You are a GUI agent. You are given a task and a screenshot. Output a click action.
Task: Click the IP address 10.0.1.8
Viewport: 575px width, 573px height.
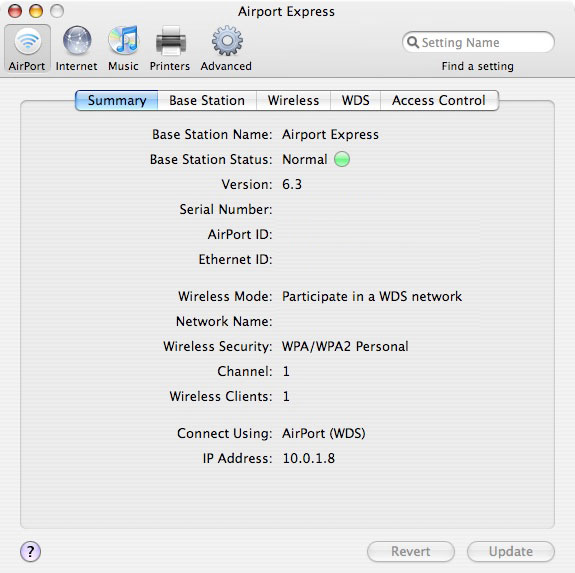[x=309, y=458]
